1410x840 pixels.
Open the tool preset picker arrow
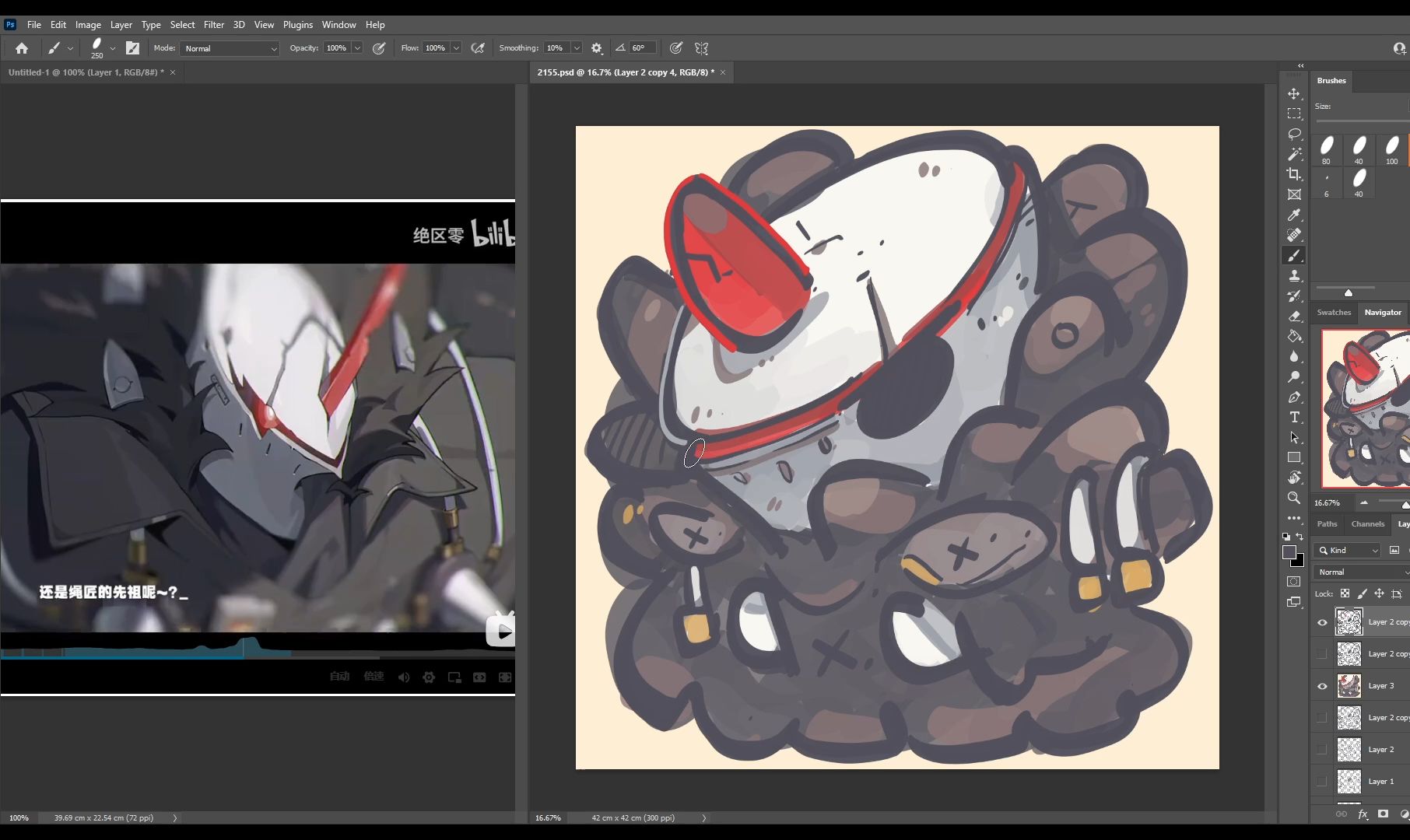point(70,48)
